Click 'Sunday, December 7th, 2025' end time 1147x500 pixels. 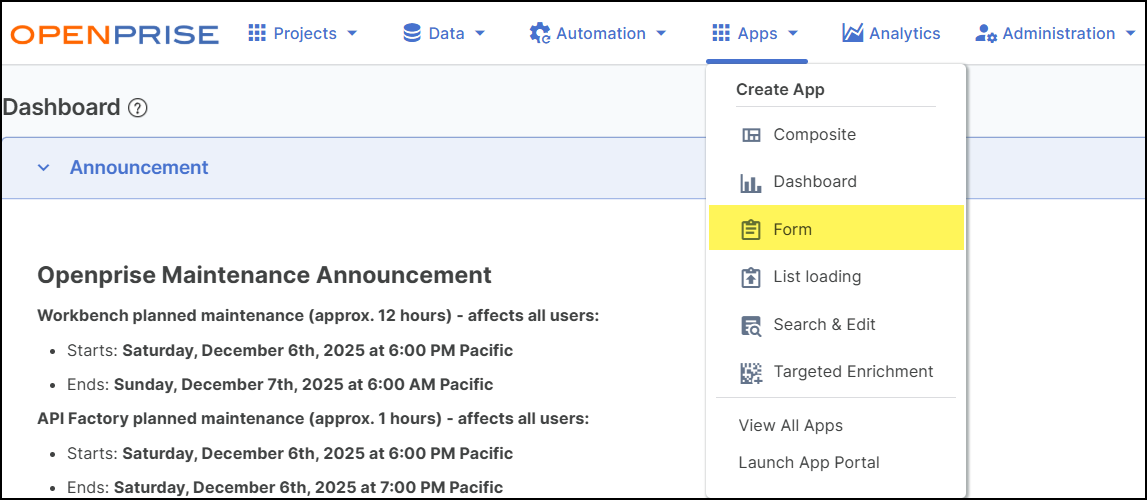pos(304,385)
